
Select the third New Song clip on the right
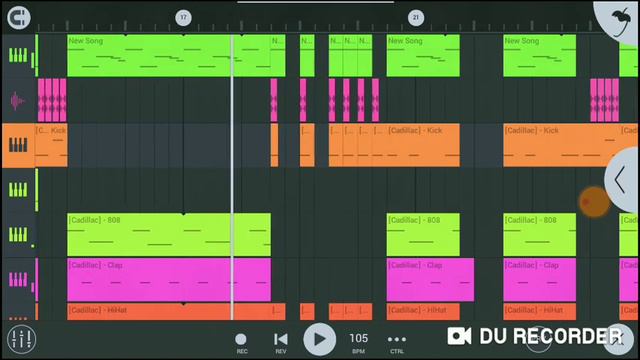540,56
